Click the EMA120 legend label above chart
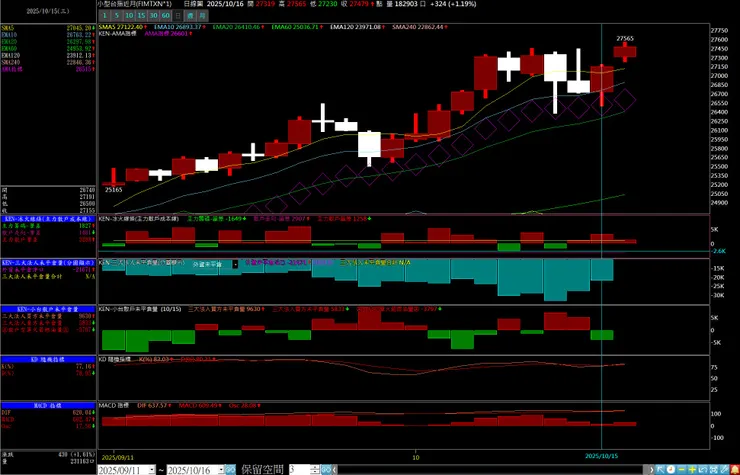 [357, 27]
